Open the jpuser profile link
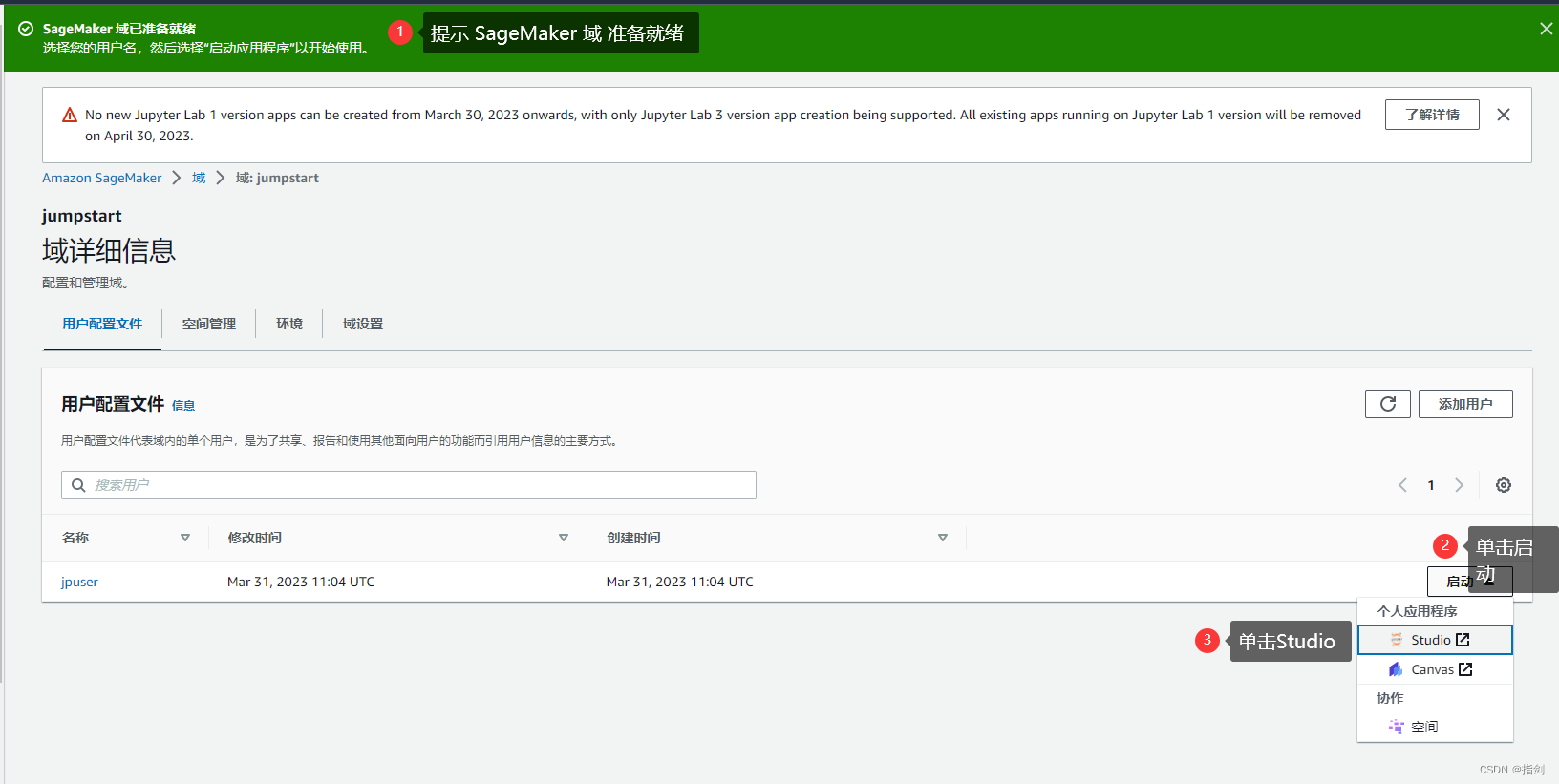This screenshot has height=784, width=1559. 79,582
